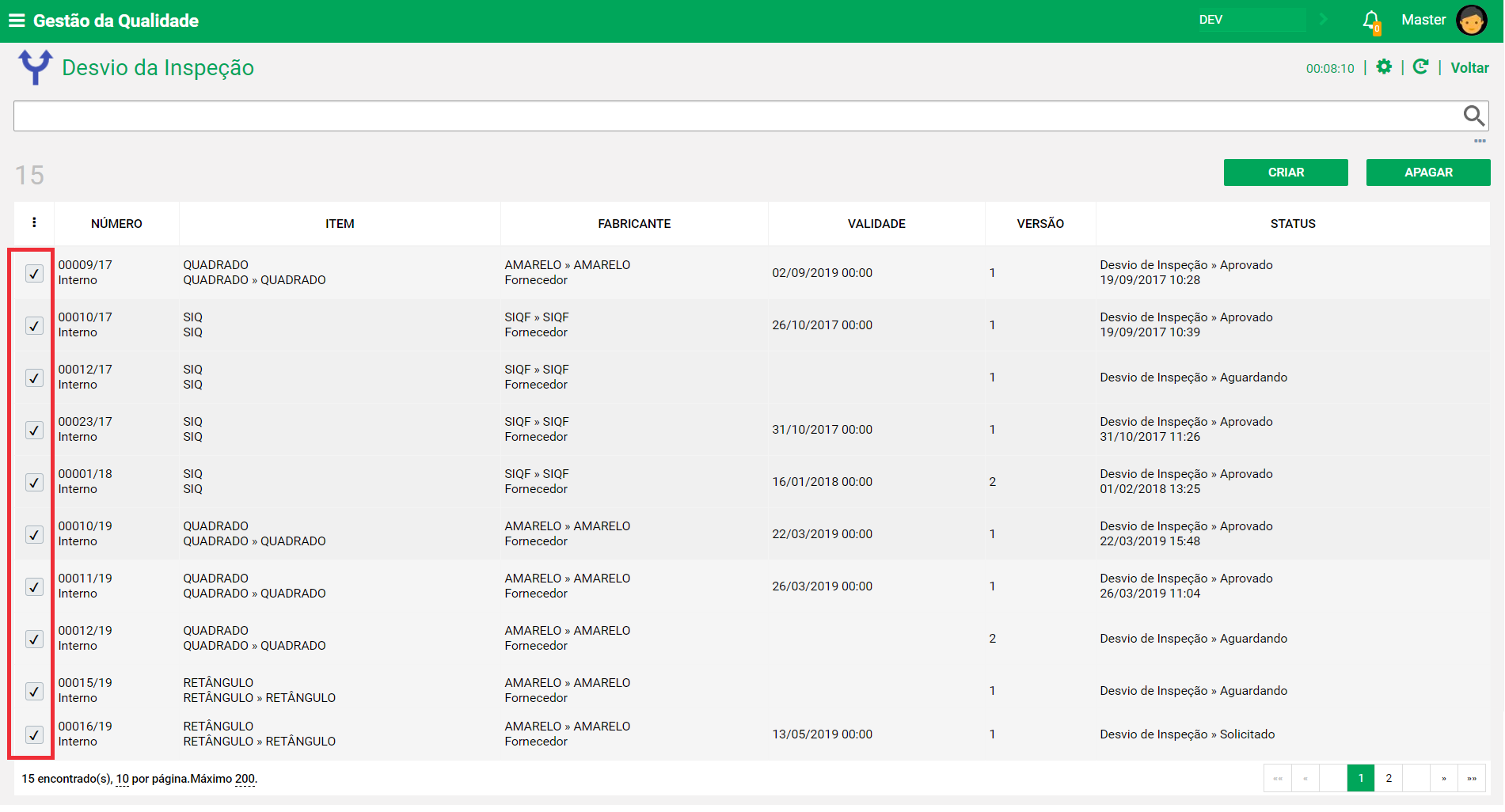The height and width of the screenshot is (812, 1505).
Task: Change the 10 per page setting
Action: [123, 779]
